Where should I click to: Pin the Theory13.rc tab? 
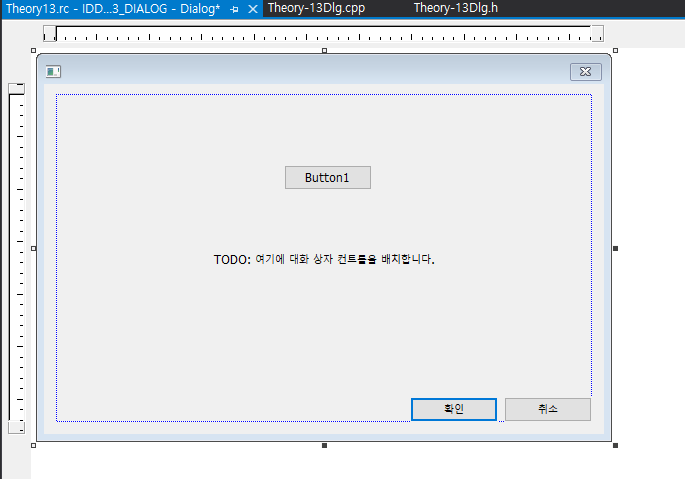[235, 9]
